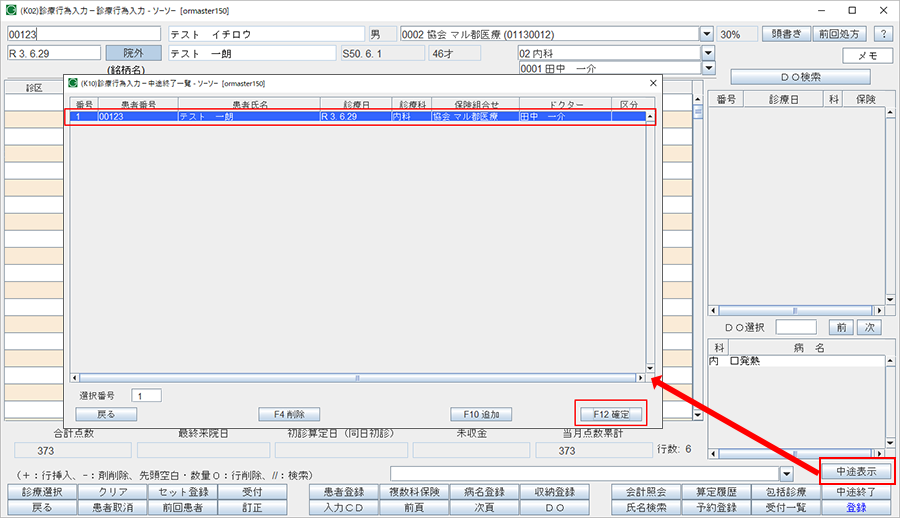The height and width of the screenshot is (518, 900).
Task: Click the ? help button
Action: (x=882, y=33)
